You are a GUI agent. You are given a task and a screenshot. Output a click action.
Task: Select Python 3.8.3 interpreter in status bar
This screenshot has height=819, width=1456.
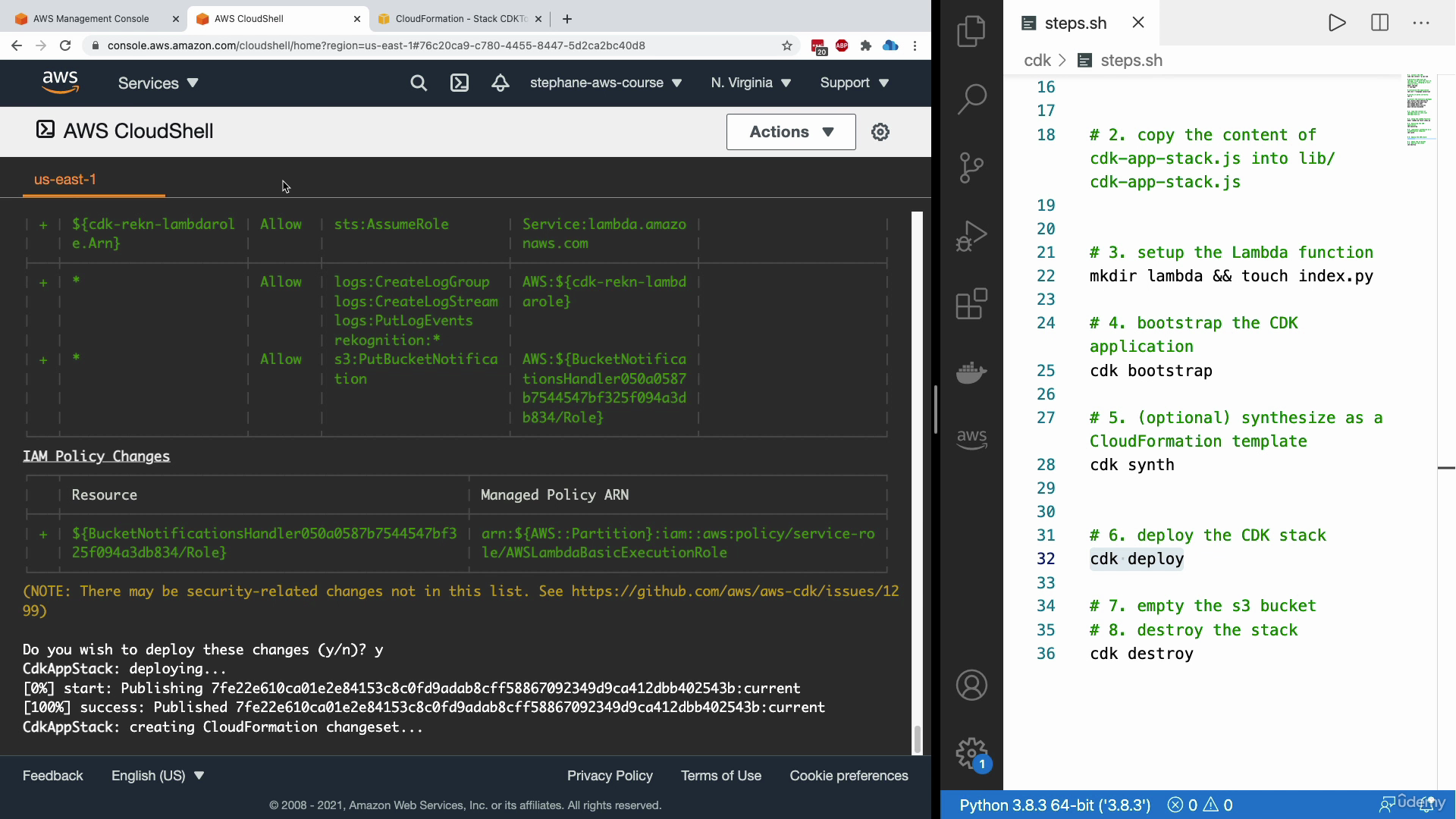click(x=1055, y=805)
